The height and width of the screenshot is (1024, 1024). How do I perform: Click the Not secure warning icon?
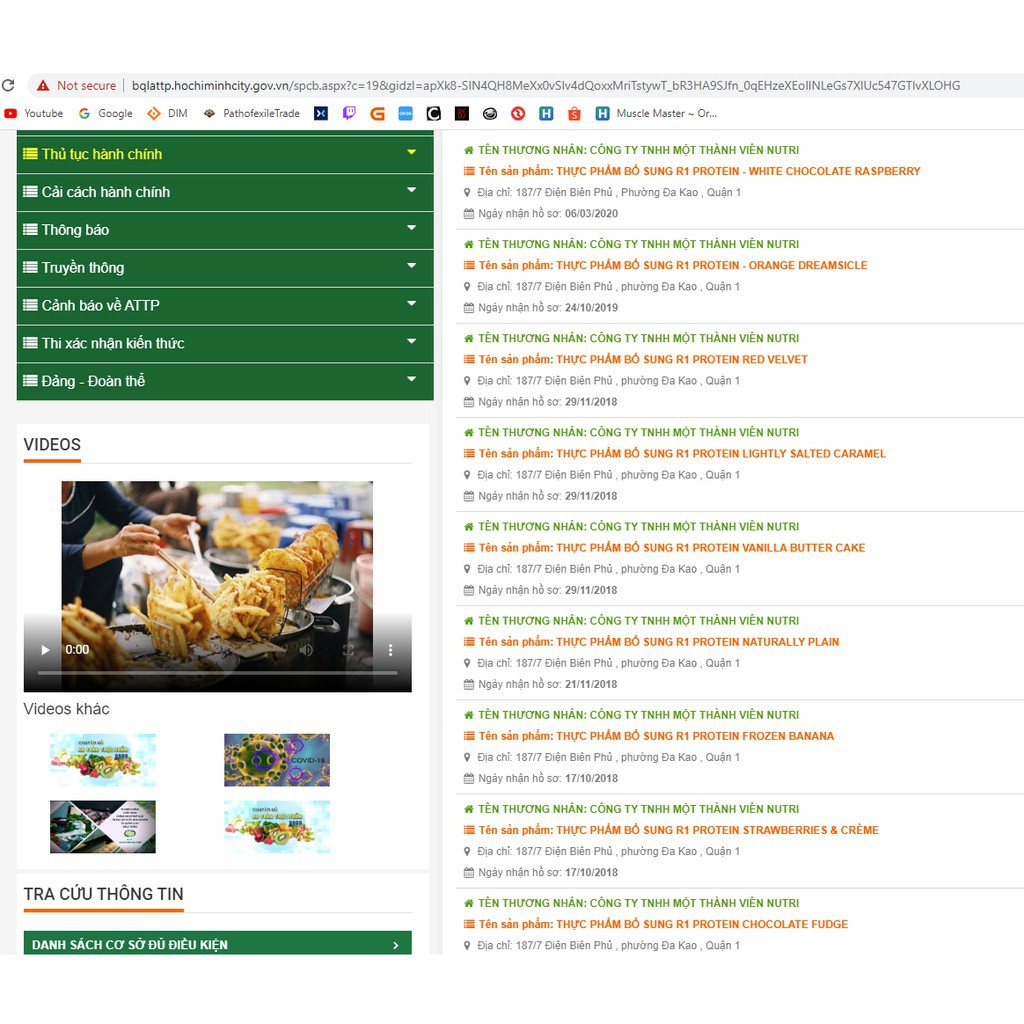pos(43,86)
